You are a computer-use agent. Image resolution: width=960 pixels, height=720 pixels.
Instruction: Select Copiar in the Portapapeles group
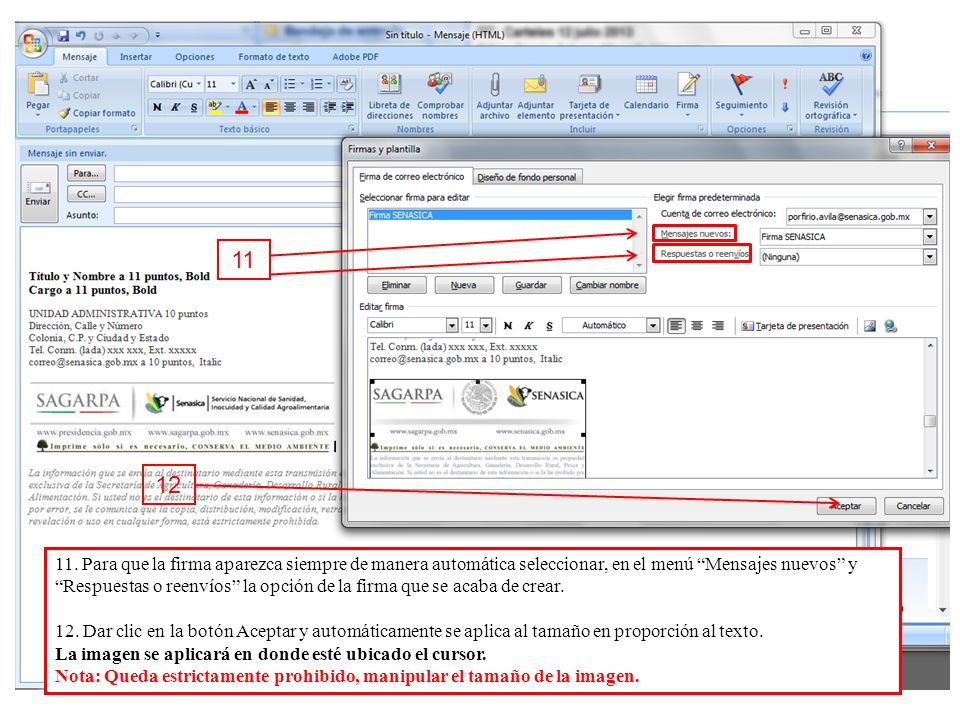80,96
